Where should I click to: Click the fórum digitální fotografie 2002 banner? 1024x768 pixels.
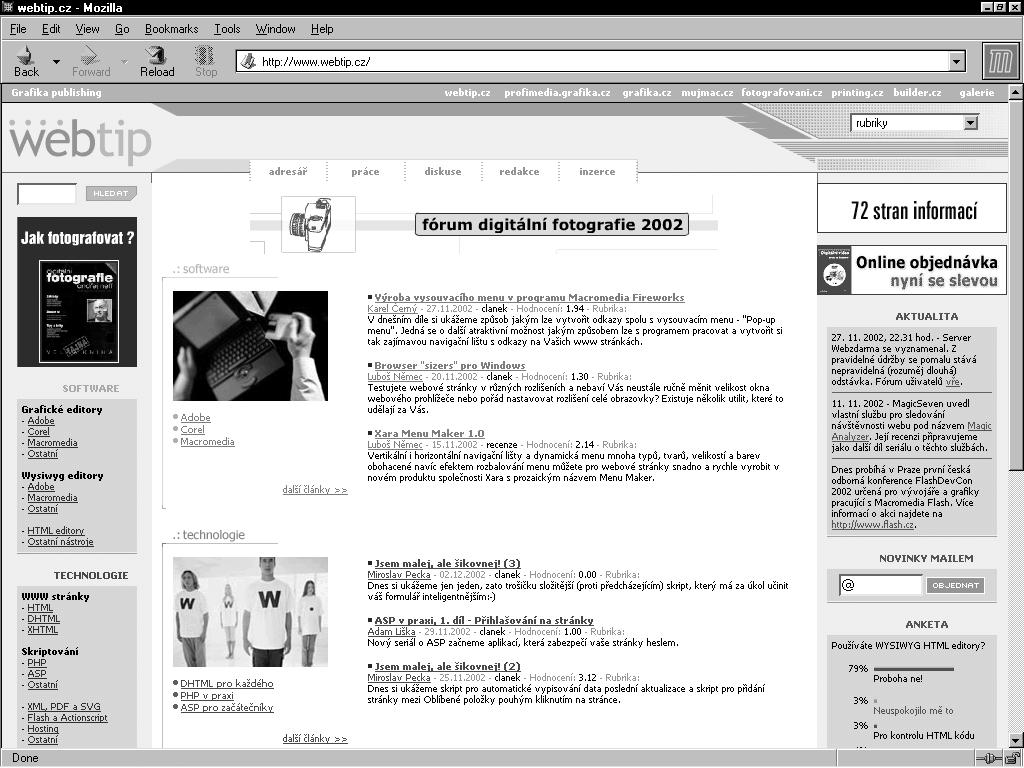pos(552,225)
